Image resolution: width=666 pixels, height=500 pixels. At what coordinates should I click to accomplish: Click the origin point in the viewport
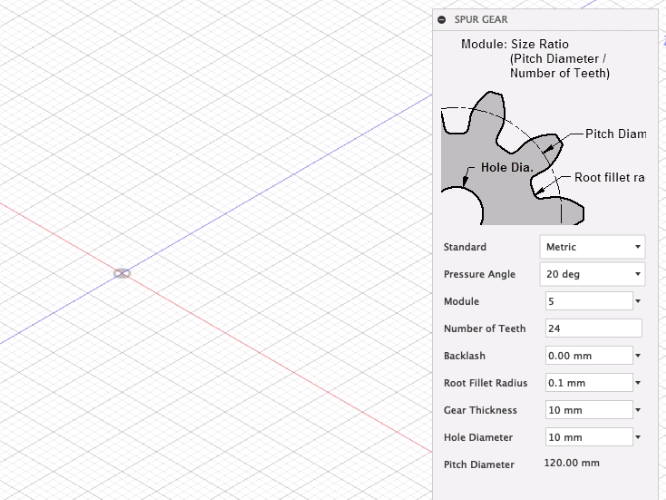(x=122, y=273)
